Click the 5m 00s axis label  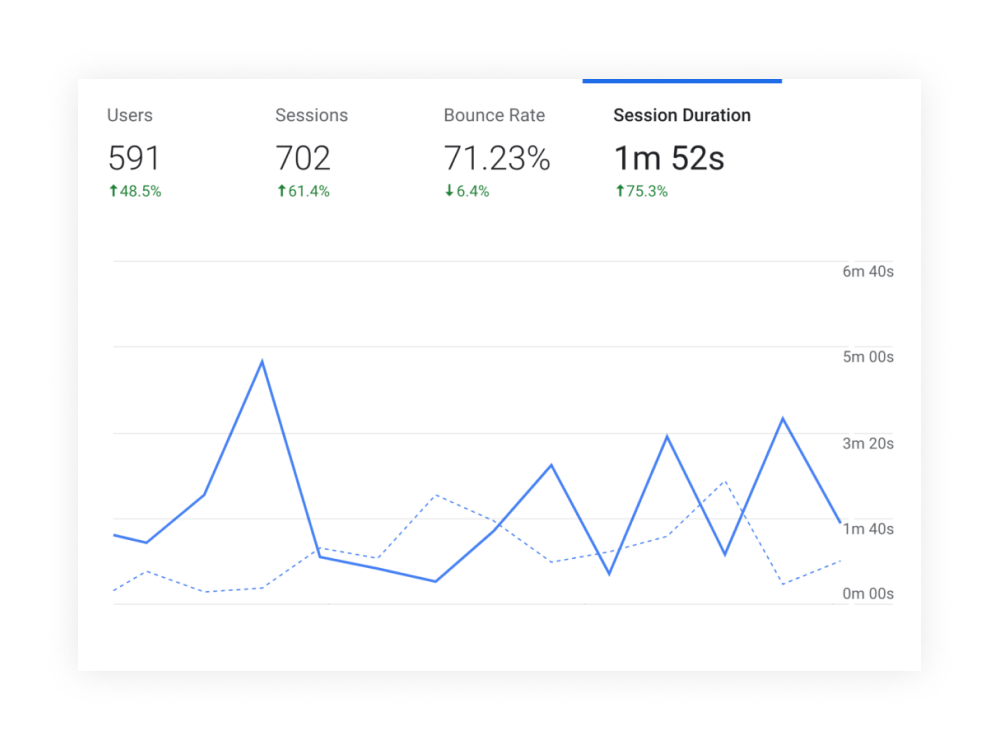[867, 357]
